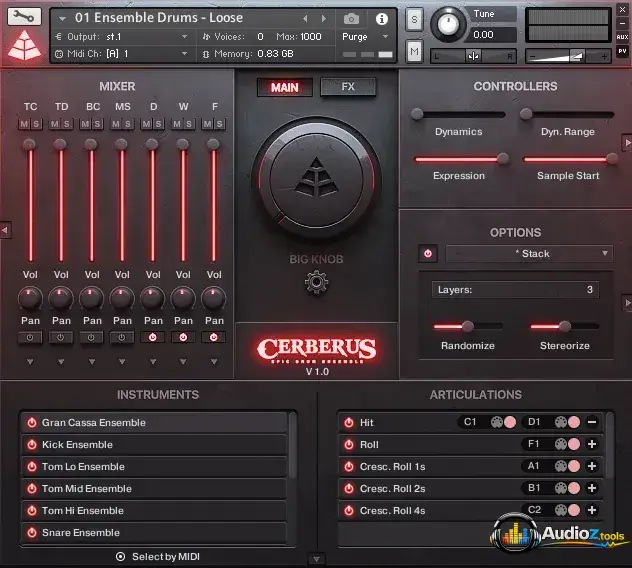Click the Instruments list scrollbar
The width and height of the screenshot is (632, 568).
(x=293, y=445)
